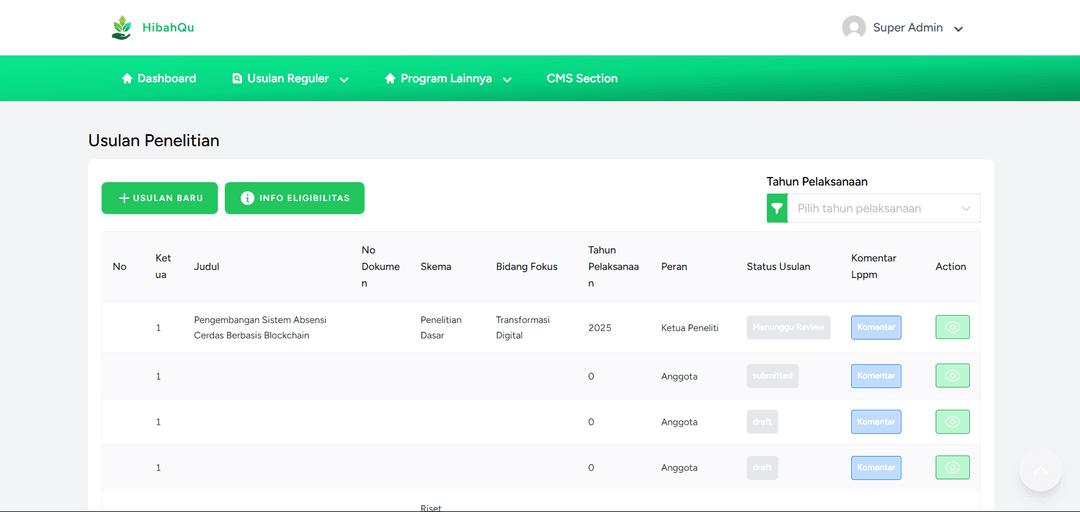The width and height of the screenshot is (1080, 512).
Task: Click the eye icon in the submitted row
Action: 952,376
